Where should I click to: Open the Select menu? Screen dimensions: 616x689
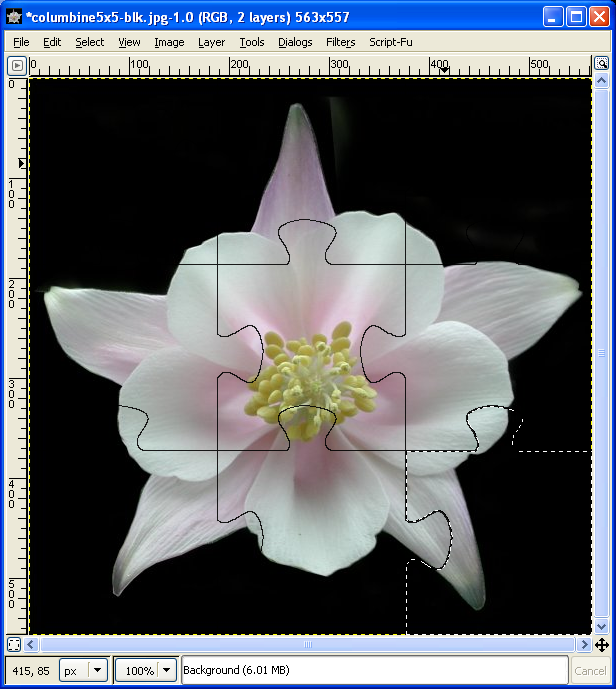(x=90, y=42)
